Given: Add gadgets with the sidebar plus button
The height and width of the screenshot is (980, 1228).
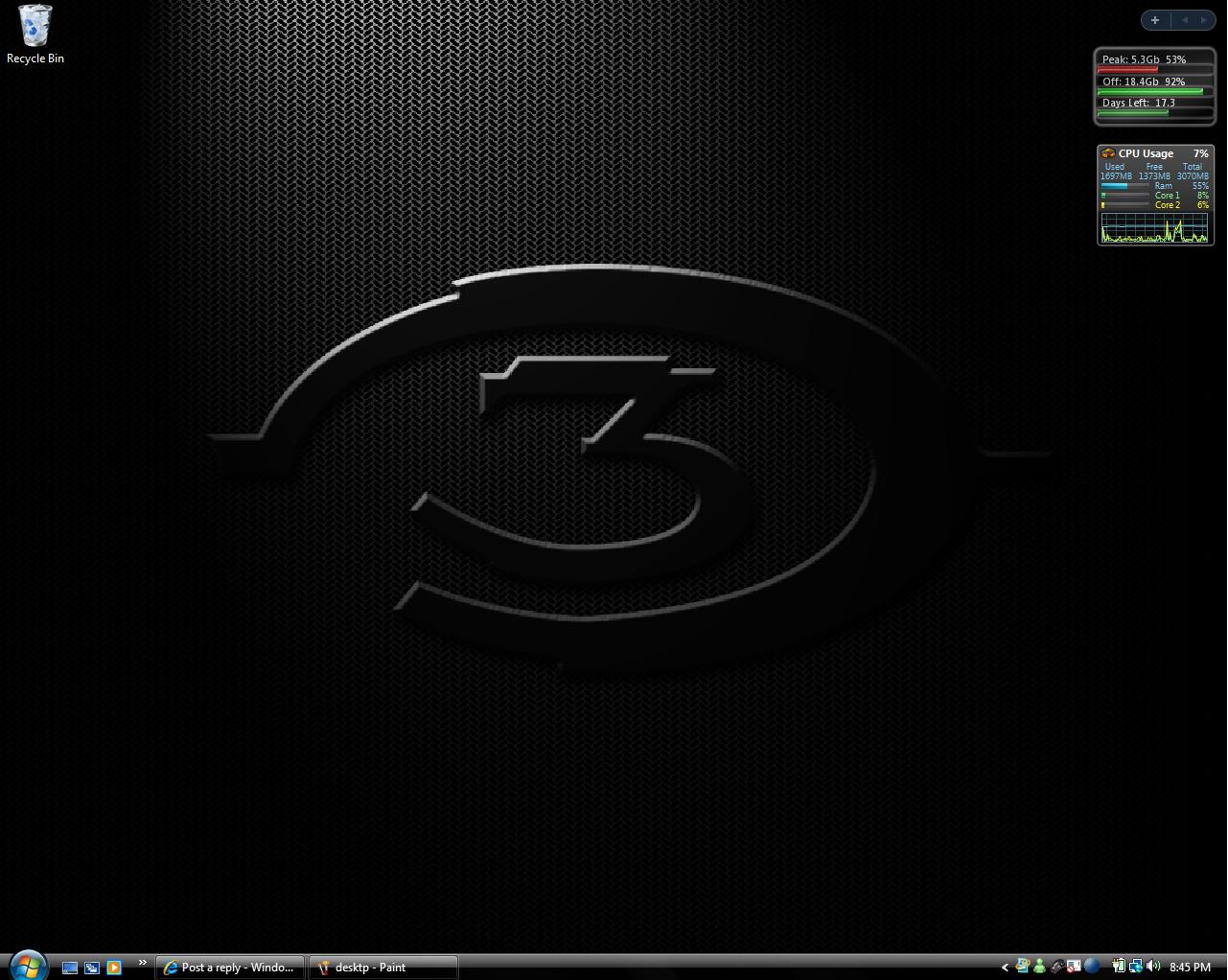Looking at the screenshot, I should 1155,20.
